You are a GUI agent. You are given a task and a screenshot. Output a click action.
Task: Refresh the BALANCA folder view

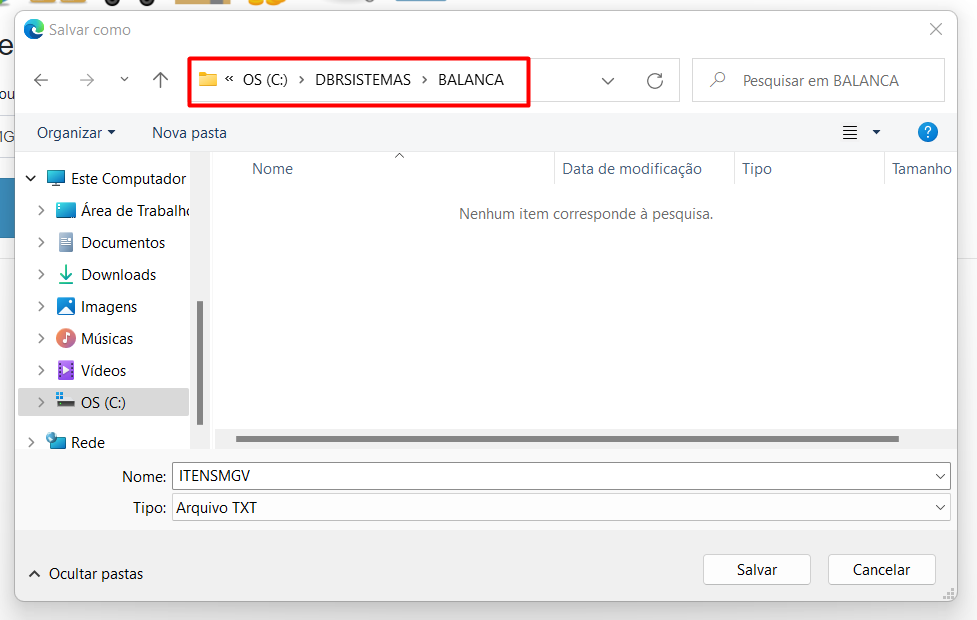click(655, 81)
